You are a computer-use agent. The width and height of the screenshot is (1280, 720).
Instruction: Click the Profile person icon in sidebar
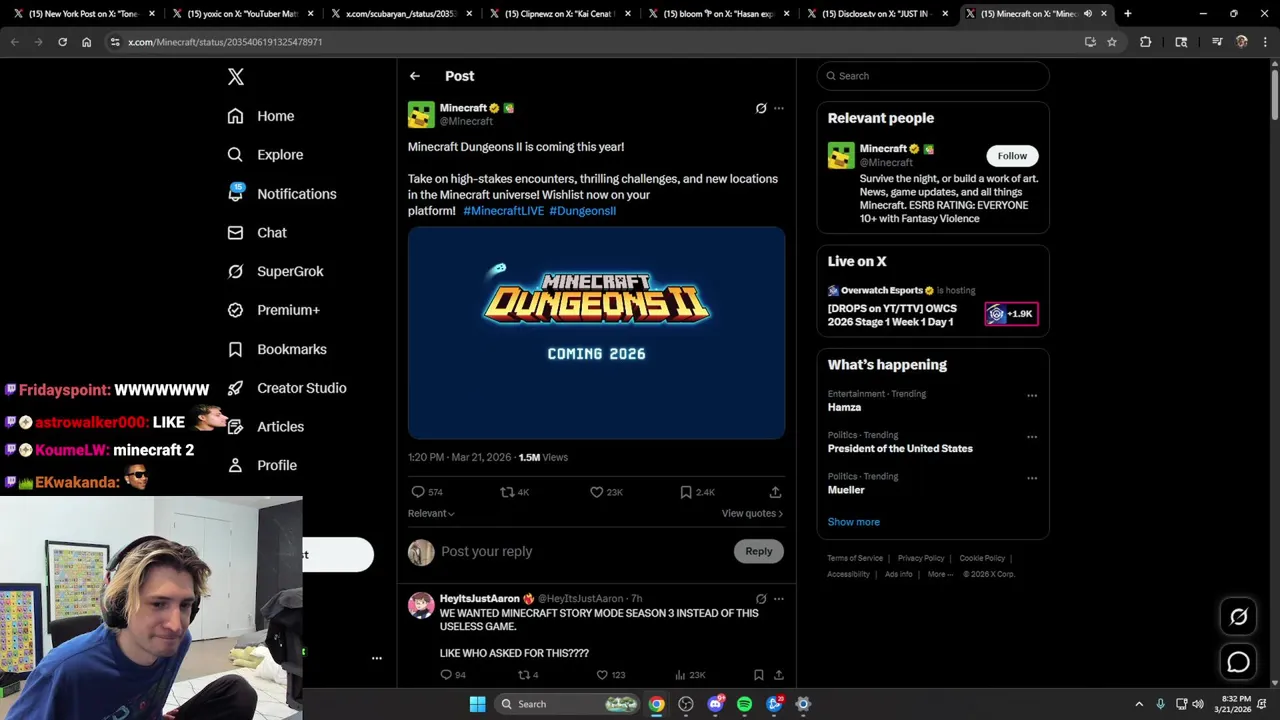[x=235, y=465]
